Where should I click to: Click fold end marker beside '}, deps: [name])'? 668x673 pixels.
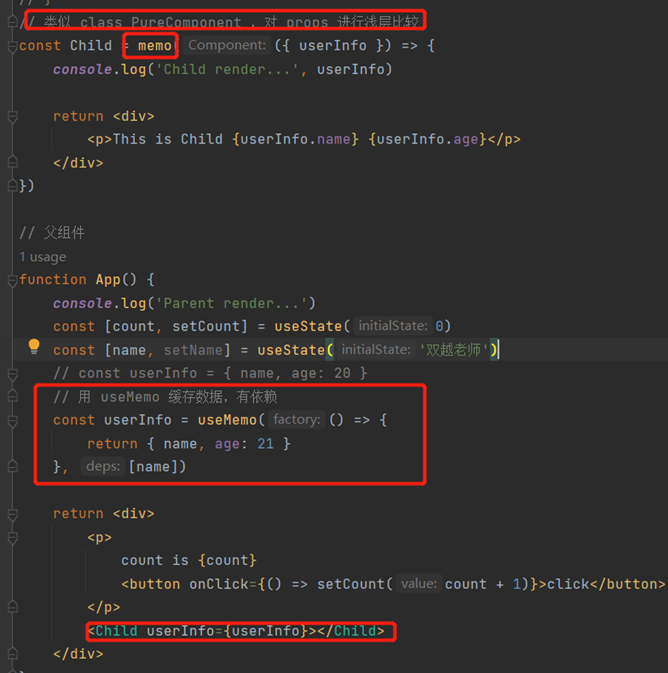pos(12,467)
